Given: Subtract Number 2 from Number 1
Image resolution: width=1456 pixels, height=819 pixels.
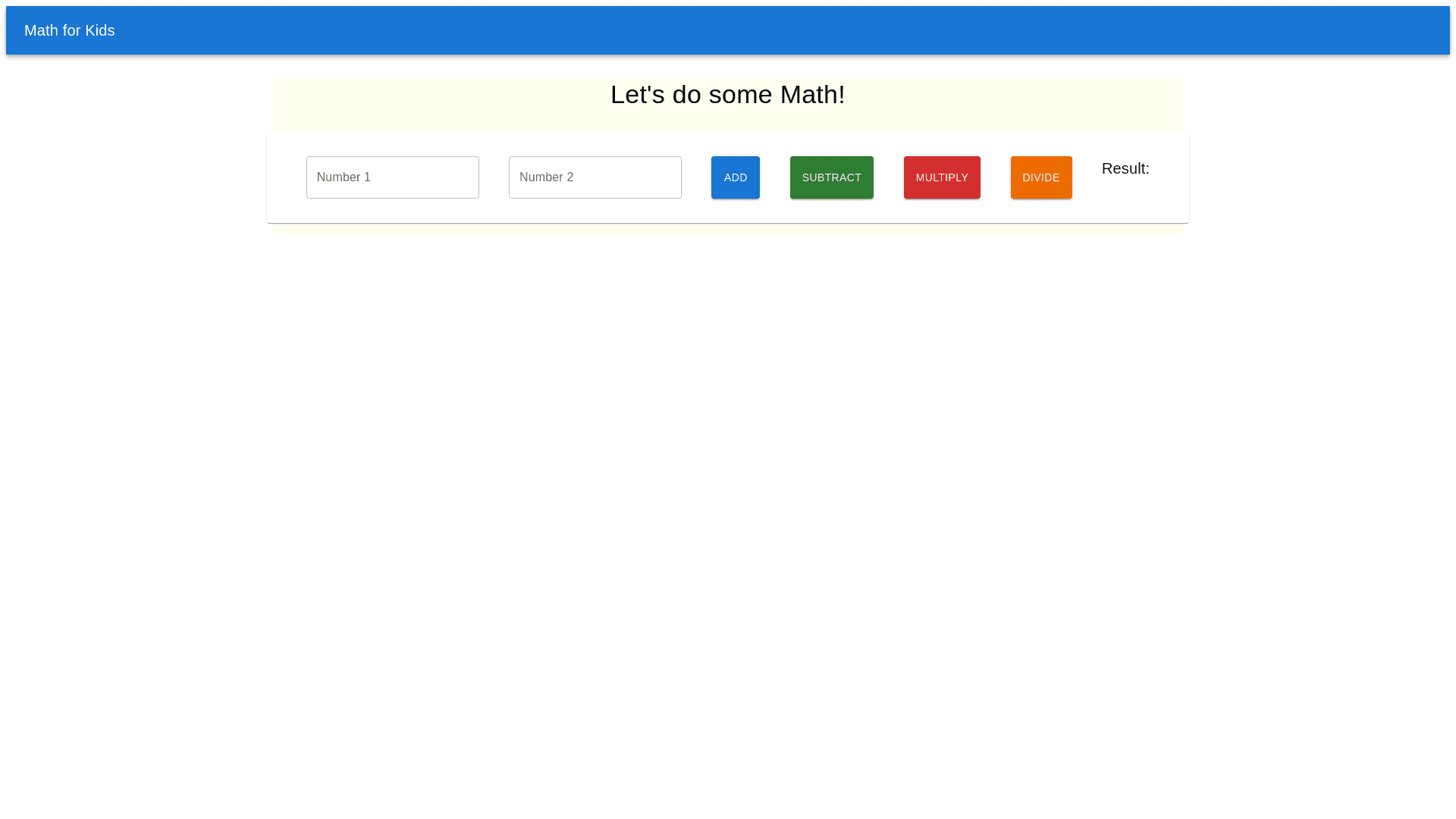Looking at the screenshot, I should click(831, 177).
